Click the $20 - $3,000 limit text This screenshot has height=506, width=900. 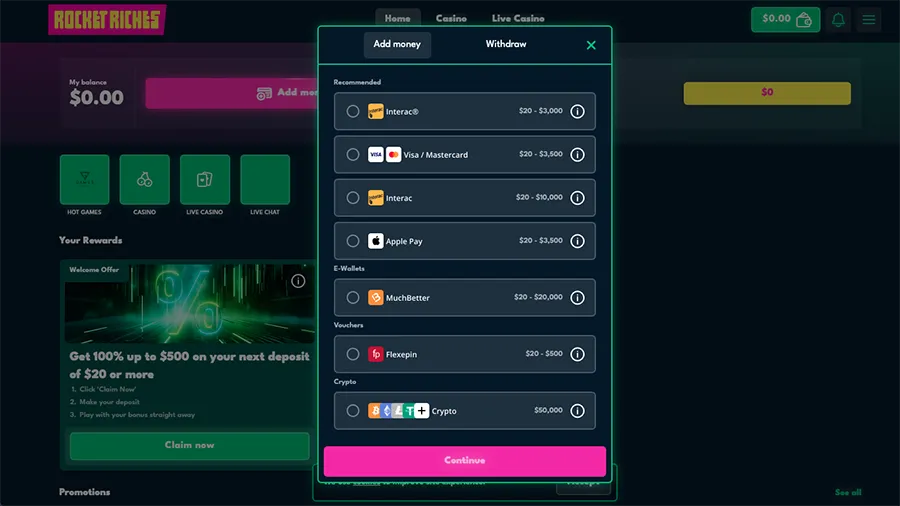(541, 111)
